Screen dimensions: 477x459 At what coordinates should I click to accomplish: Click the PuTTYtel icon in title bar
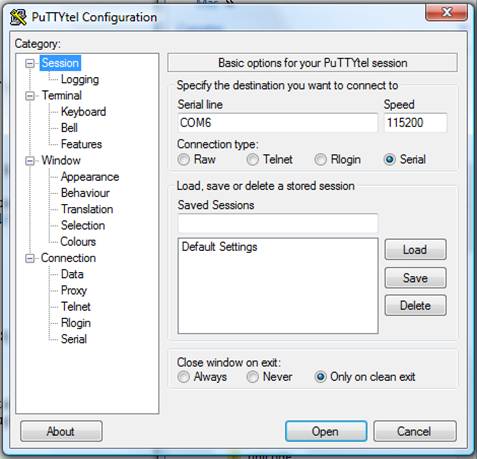[x=18, y=17]
